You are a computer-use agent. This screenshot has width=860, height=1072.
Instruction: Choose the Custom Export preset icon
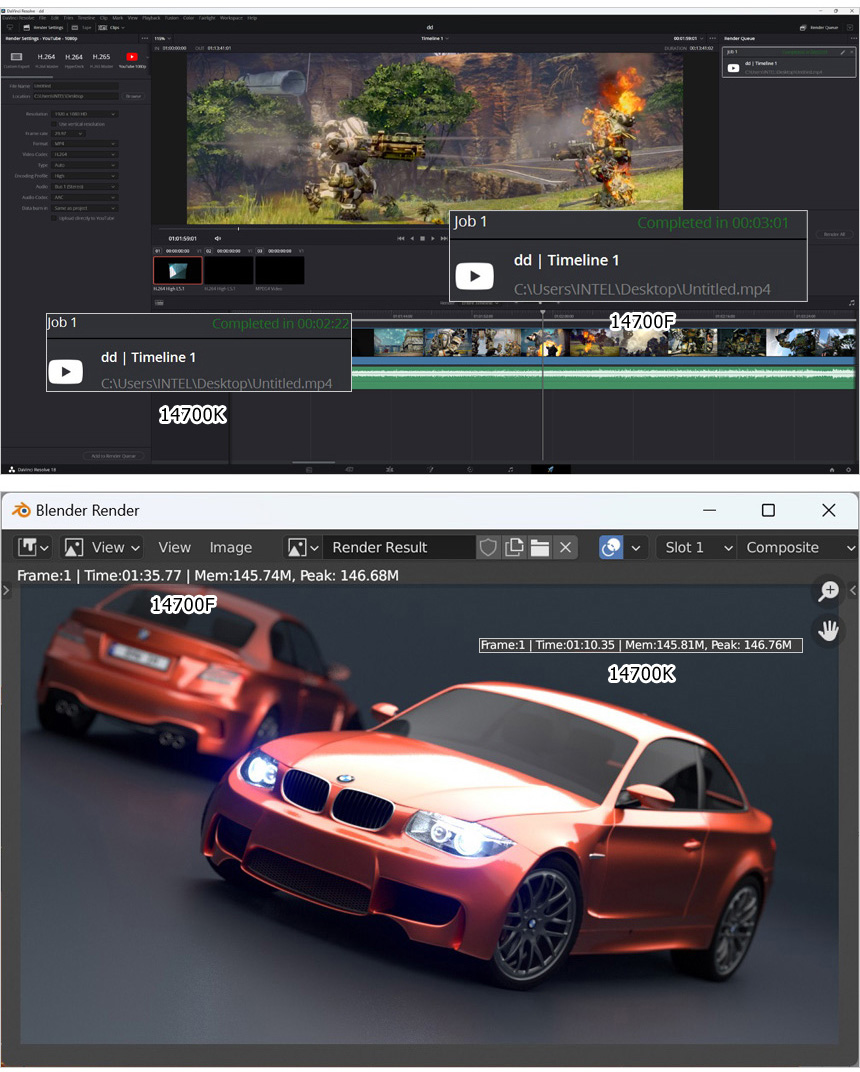tap(16, 58)
